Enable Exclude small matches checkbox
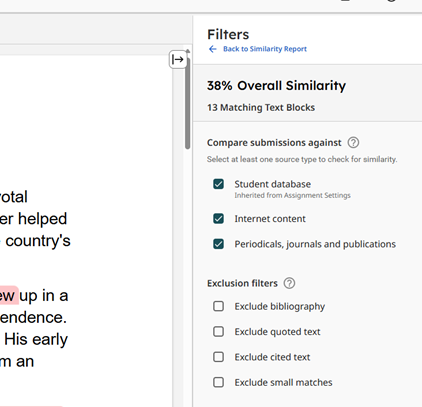Image resolution: width=422 pixels, height=407 pixels. point(219,382)
